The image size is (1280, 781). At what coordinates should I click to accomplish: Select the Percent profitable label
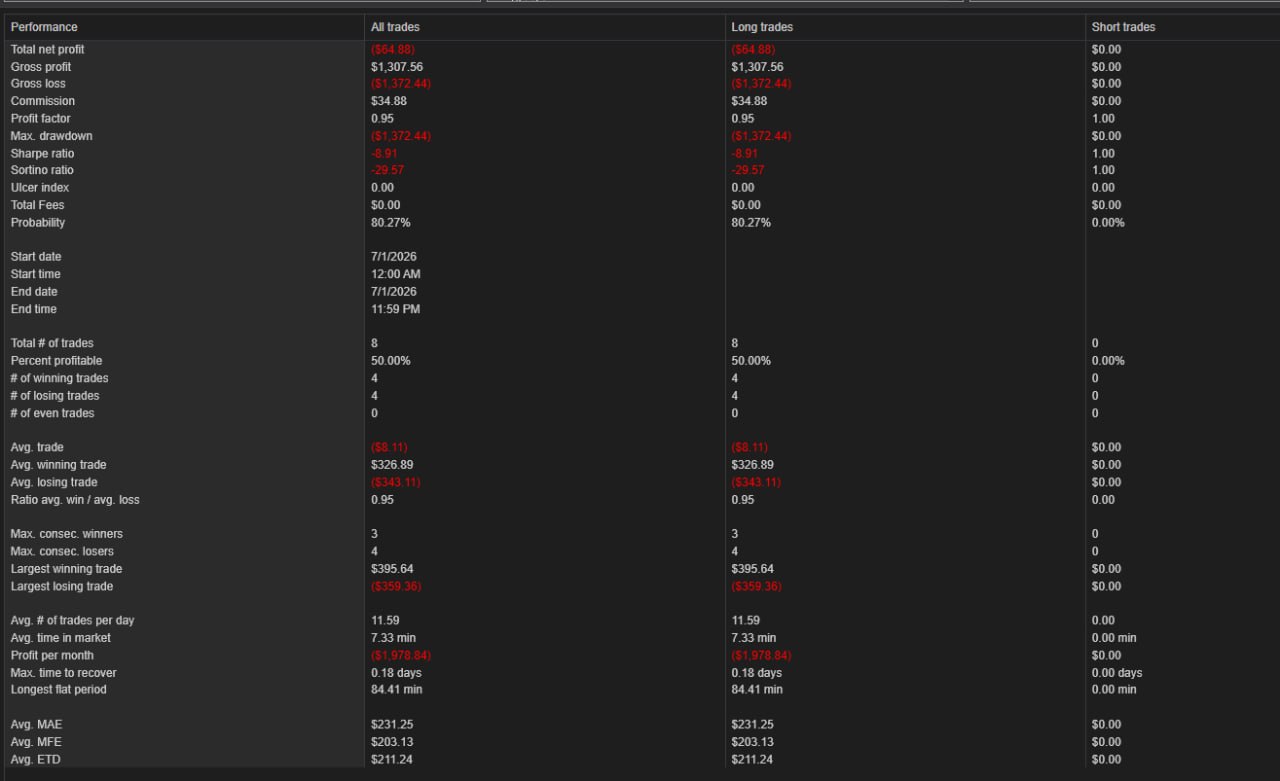(56, 361)
